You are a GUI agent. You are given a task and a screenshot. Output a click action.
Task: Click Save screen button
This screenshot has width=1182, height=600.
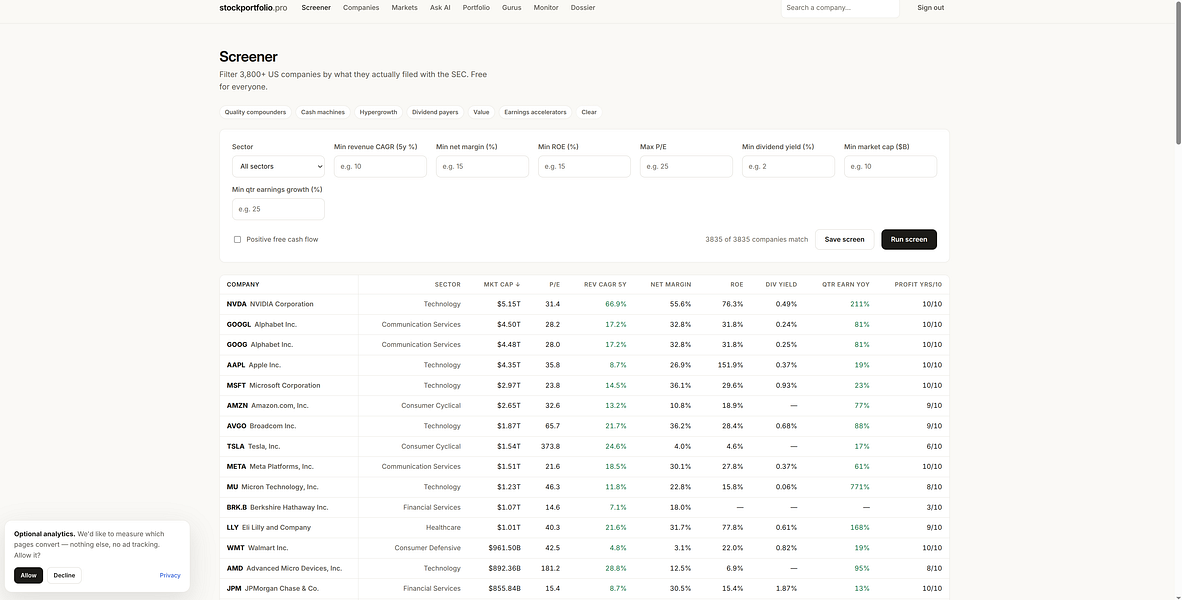pos(844,240)
